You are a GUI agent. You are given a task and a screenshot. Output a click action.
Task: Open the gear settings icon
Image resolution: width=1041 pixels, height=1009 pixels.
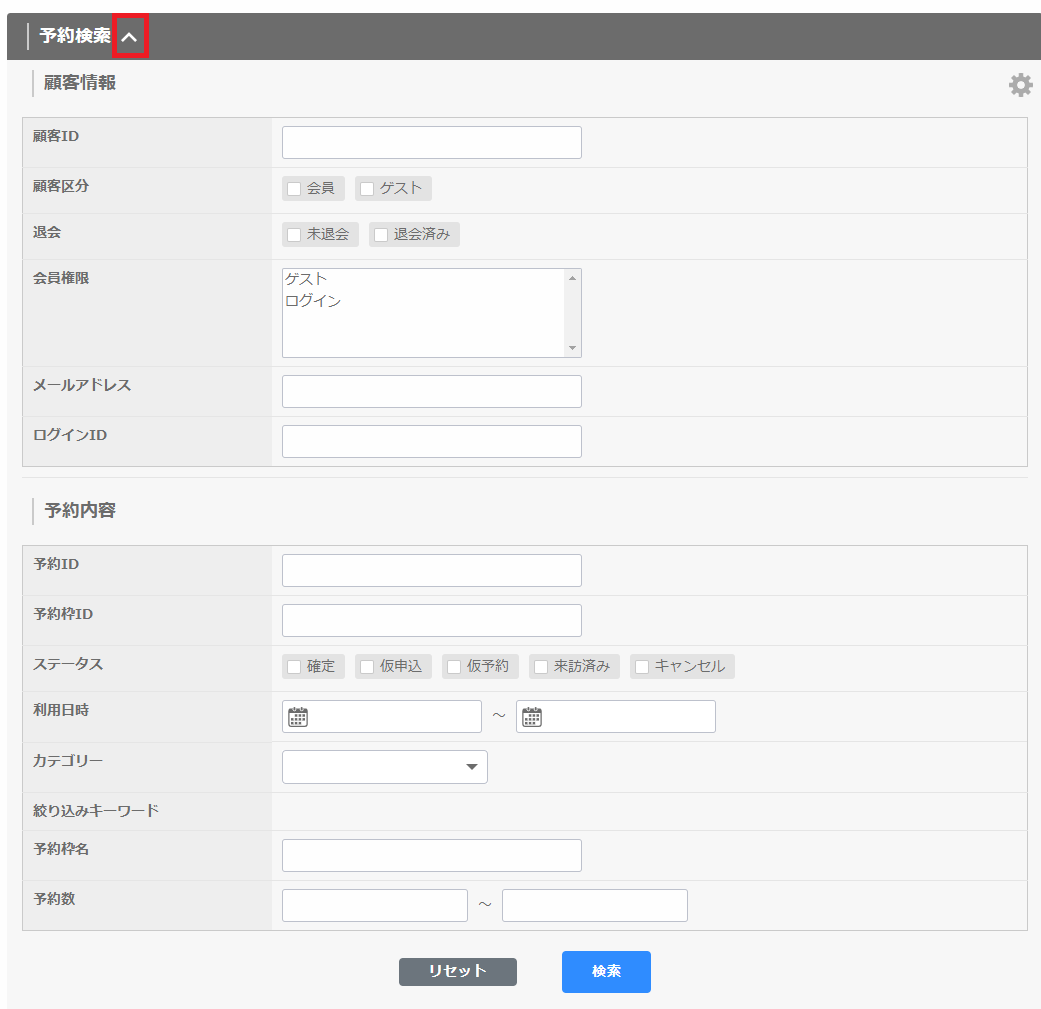[1020, 85]
